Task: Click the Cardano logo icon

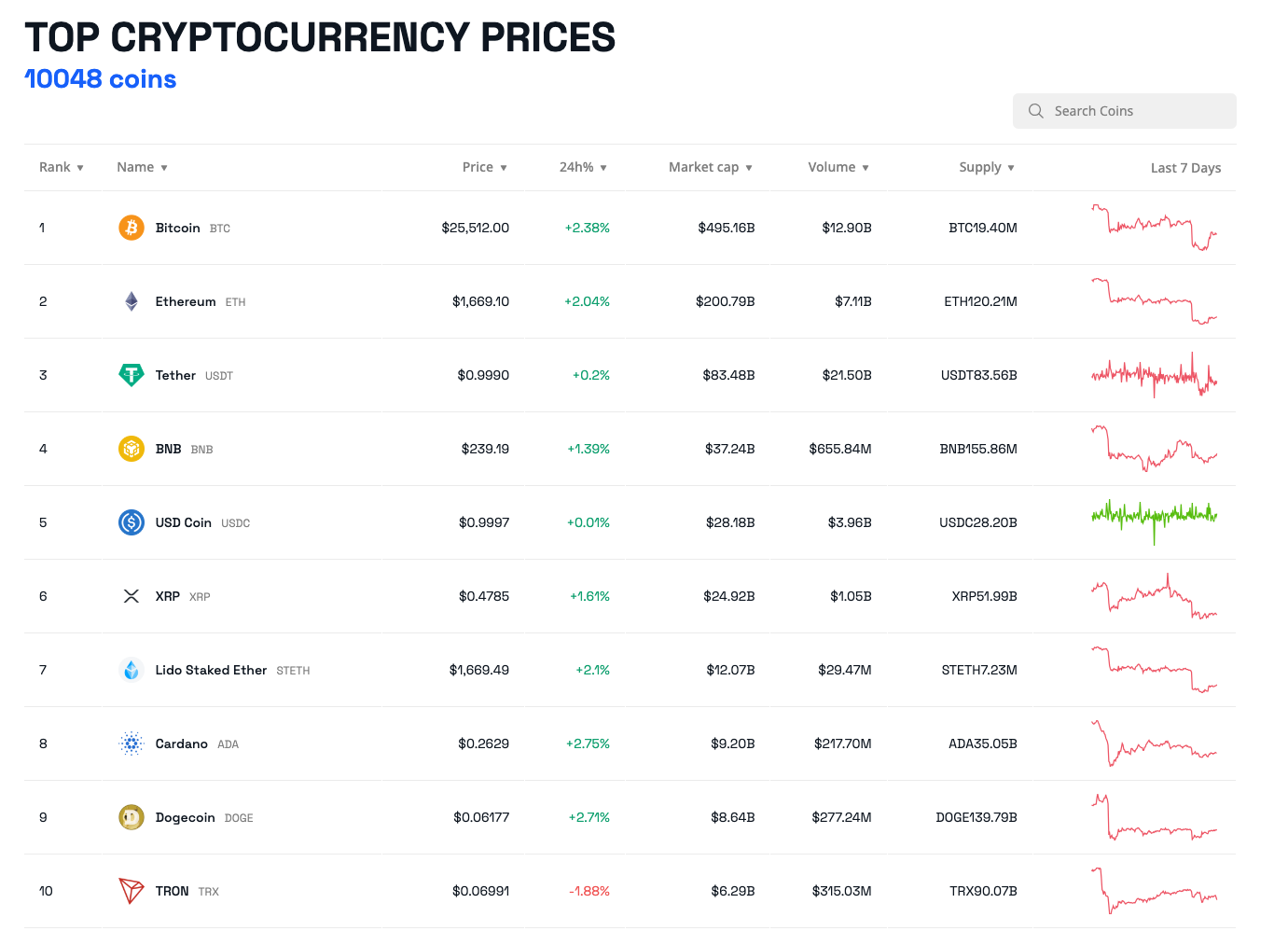Action: click(132, 743)
